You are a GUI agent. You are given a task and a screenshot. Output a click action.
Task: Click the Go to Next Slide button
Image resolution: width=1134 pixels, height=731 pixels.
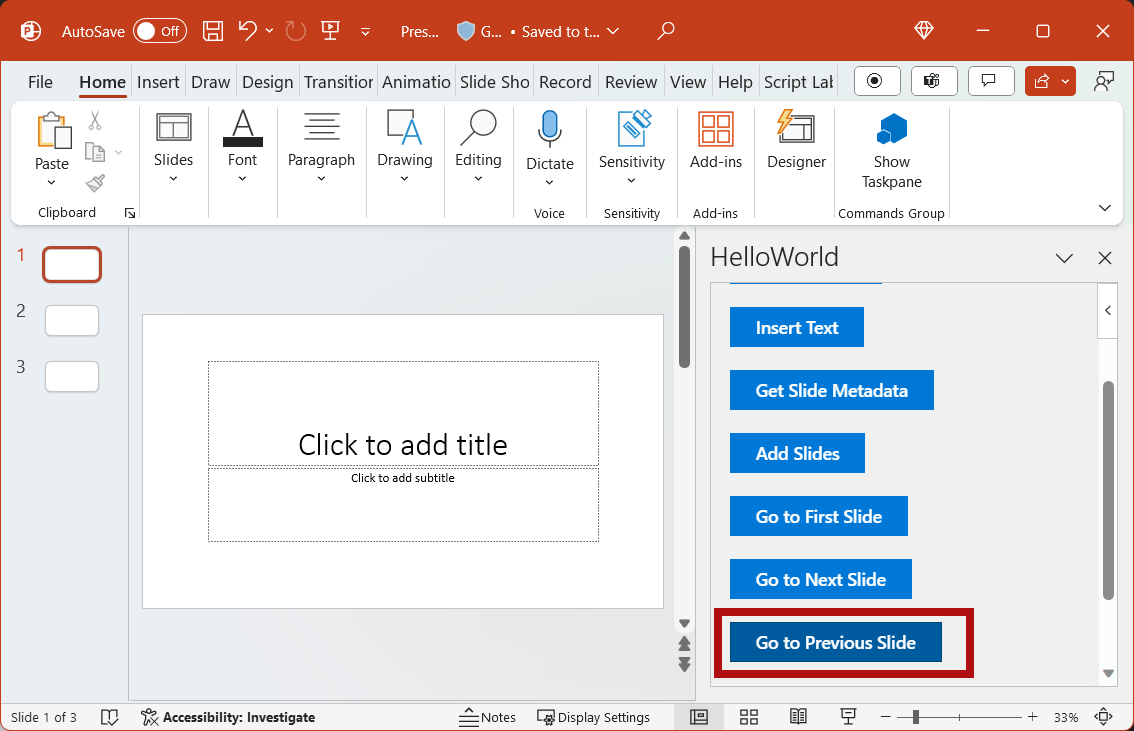point(820,579)
